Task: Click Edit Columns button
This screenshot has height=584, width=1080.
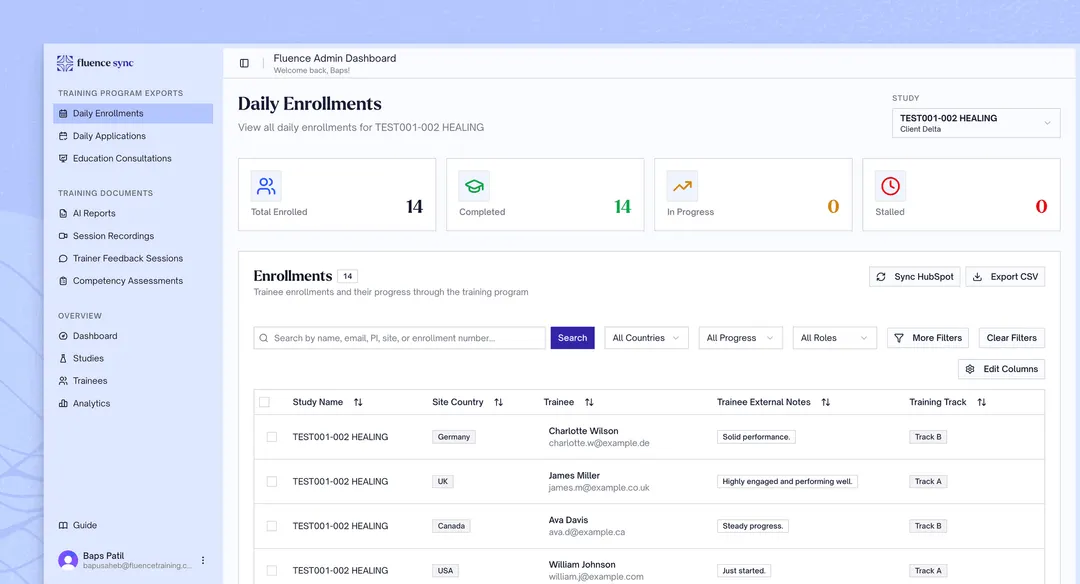Action: pyautogui.click(x=1001, y=369)
